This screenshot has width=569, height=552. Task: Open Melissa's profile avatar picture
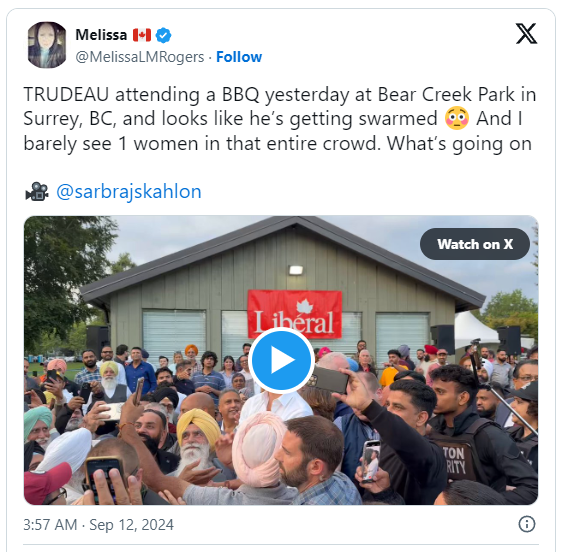coord(47,45)
